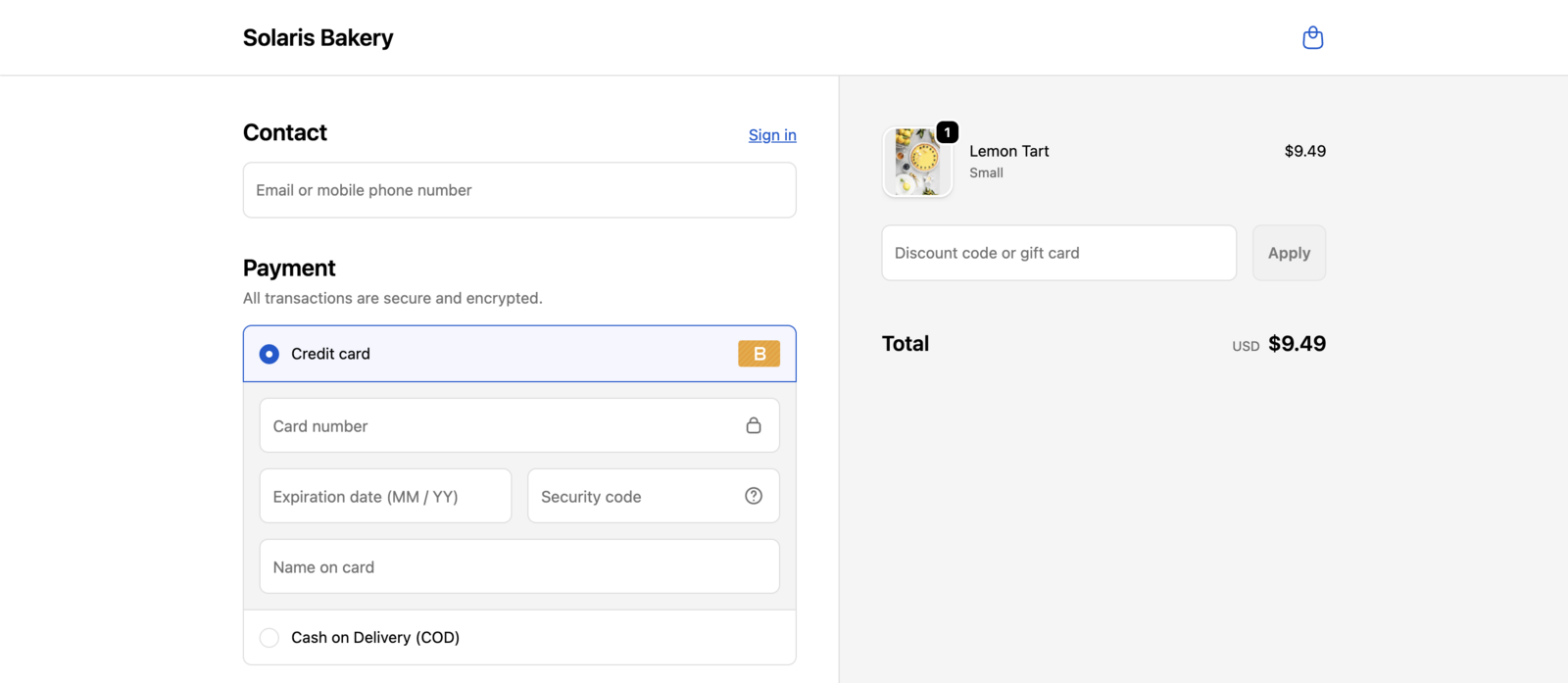The image size is (1568, 683).
Task: Select the Credit card payment option
Action: pos(519,354)
